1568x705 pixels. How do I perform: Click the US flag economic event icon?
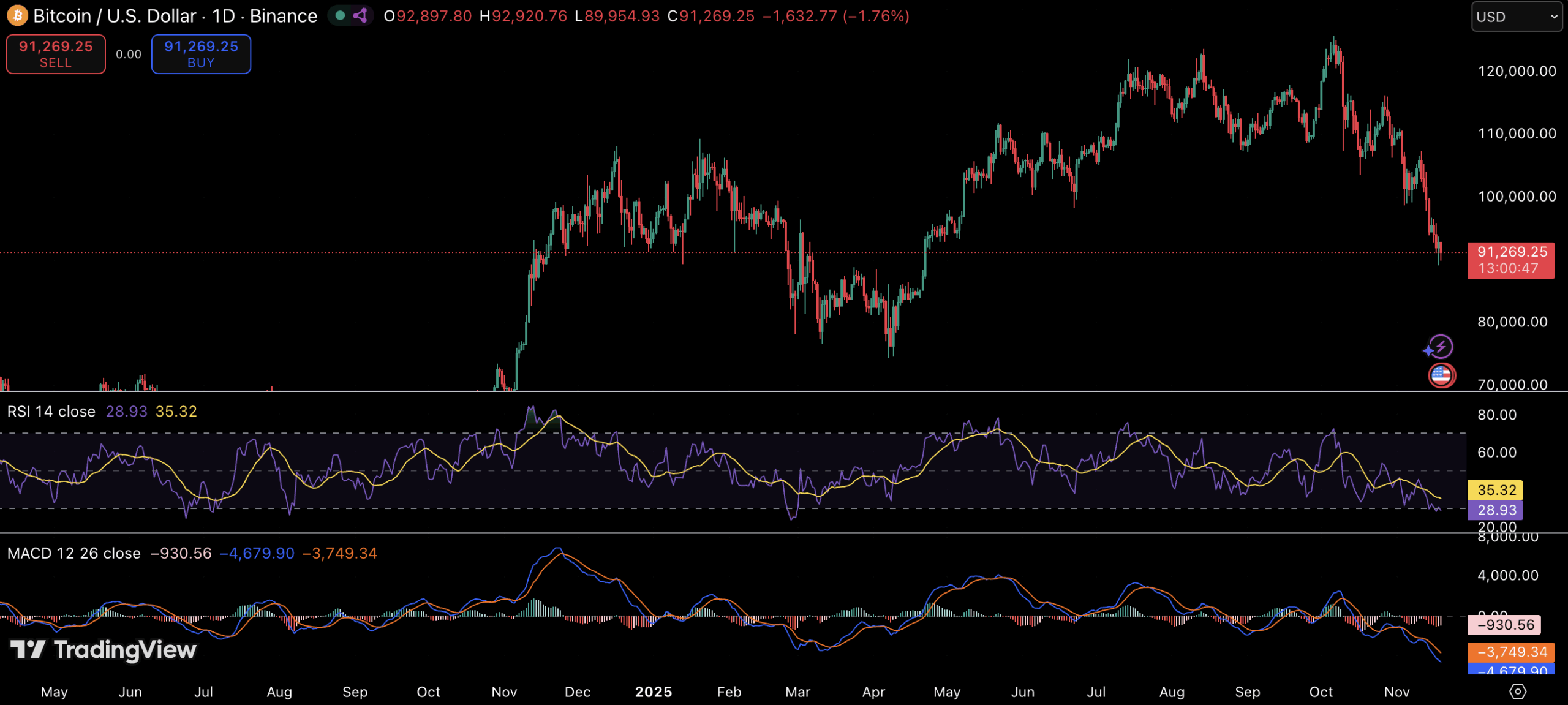point(1441,375)
